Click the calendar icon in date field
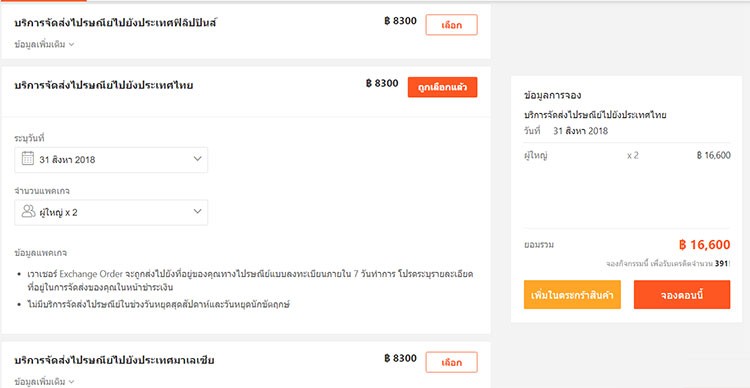This screenshot has height=388, width=750. (x=28, y=159)
